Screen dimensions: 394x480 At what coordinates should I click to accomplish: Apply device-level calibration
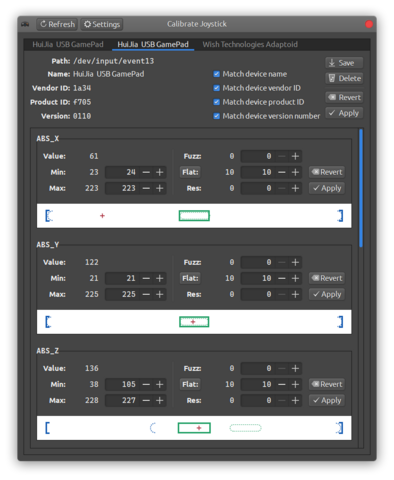point(344,113)
